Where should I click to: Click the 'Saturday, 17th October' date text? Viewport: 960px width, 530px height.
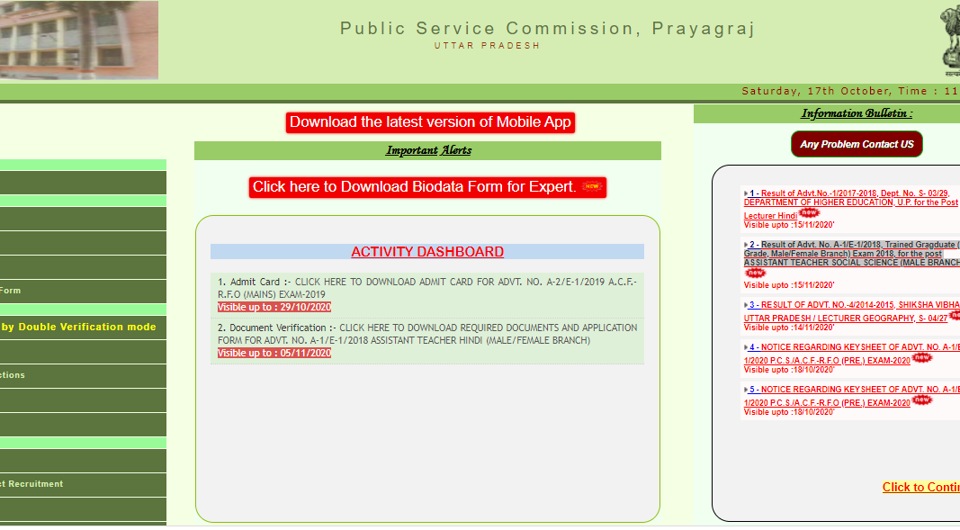coord(814,91)
